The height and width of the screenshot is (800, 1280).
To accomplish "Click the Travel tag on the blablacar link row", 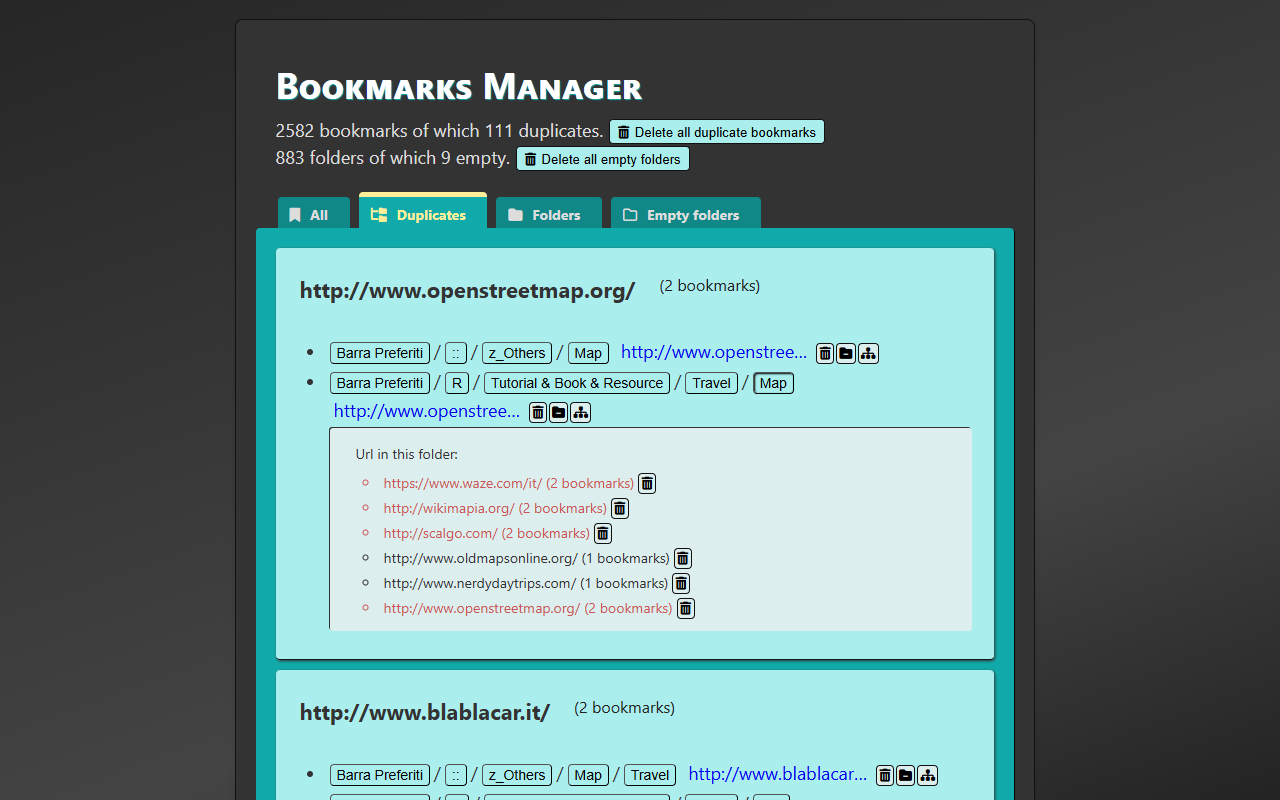I will [650, 775].
